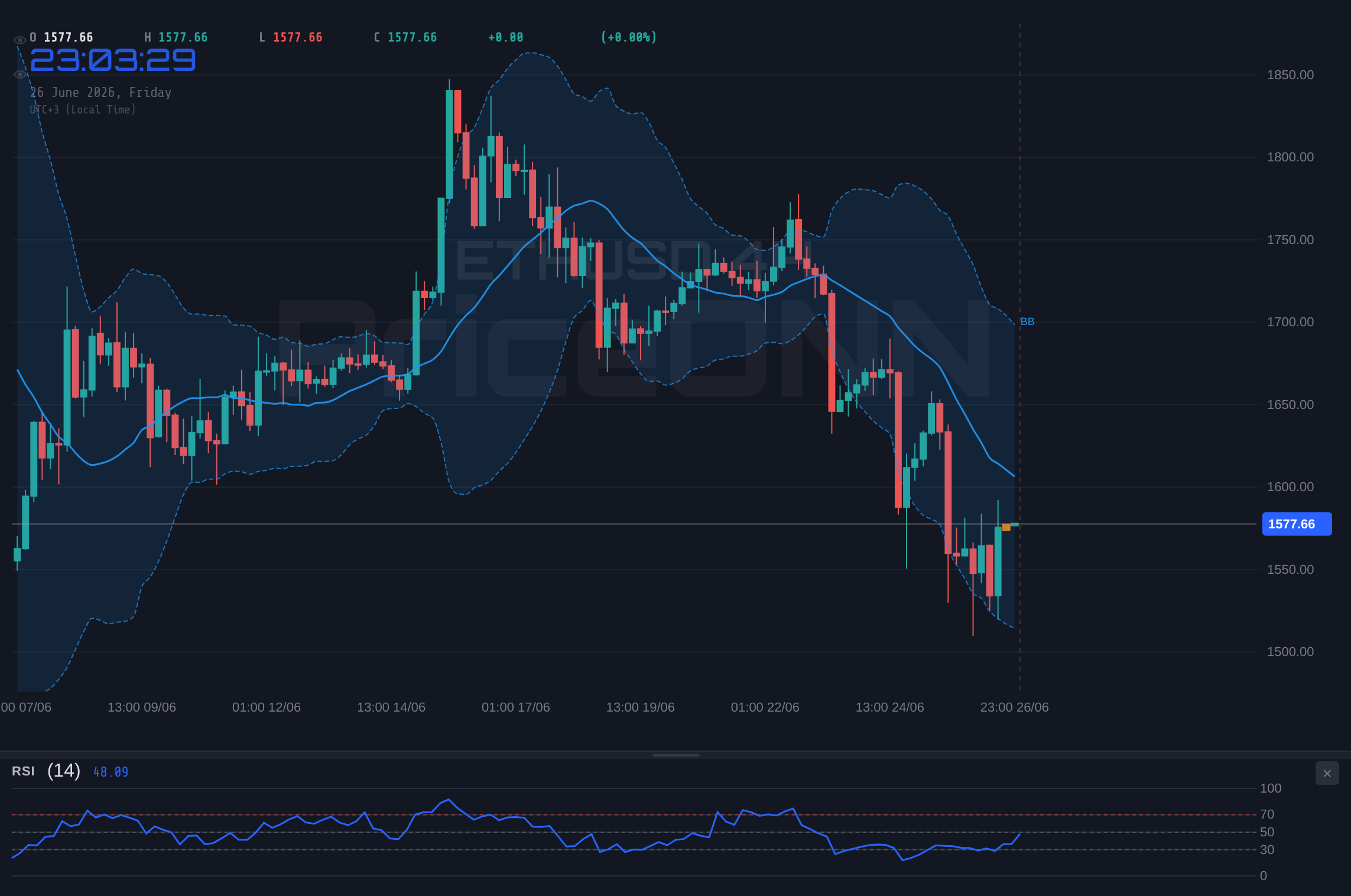This screenshot has height=896, width=1351.
Task: Click the 1500.00 price axis label
Action: click(1290, 652)
